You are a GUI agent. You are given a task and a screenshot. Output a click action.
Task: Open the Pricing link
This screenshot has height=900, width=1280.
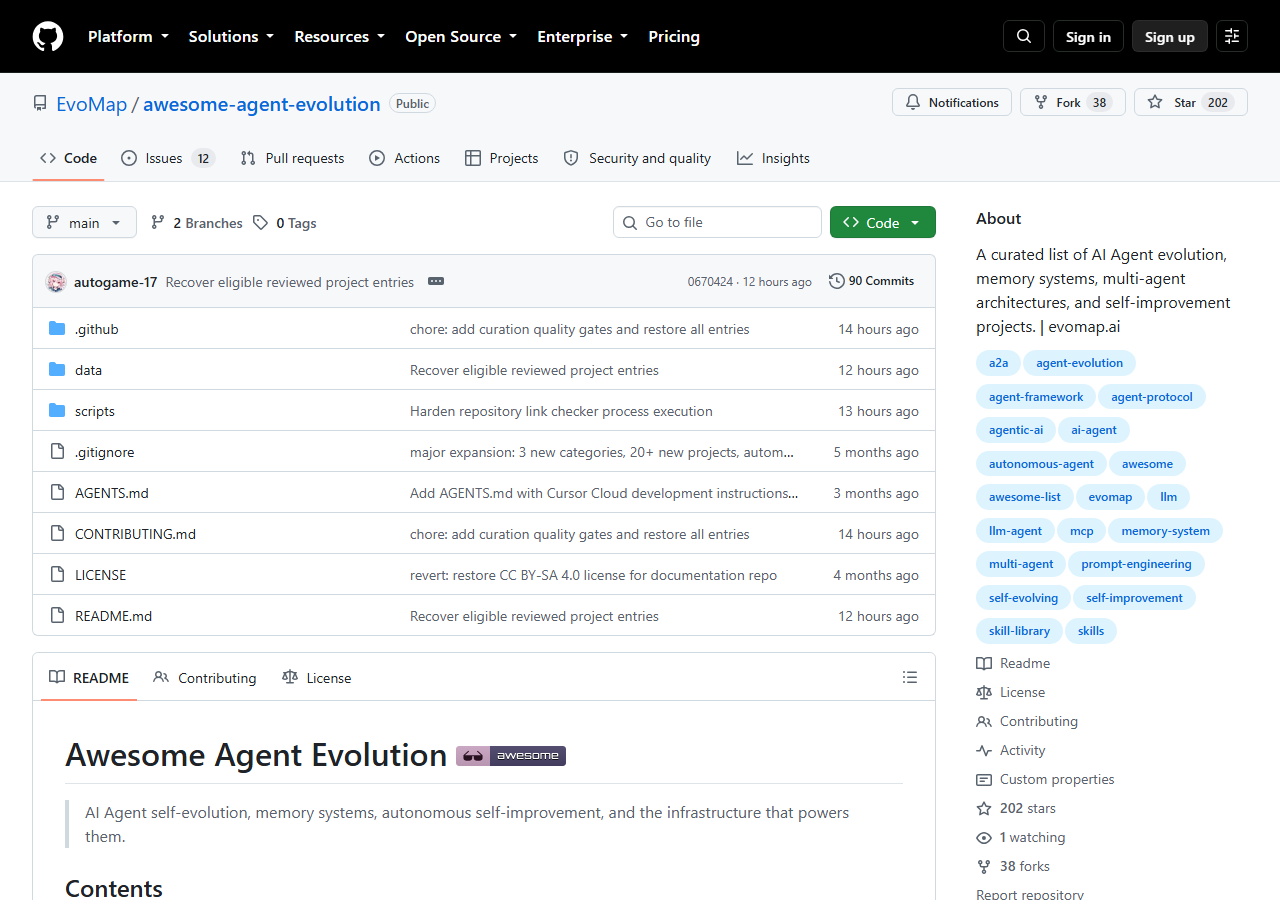674,36
